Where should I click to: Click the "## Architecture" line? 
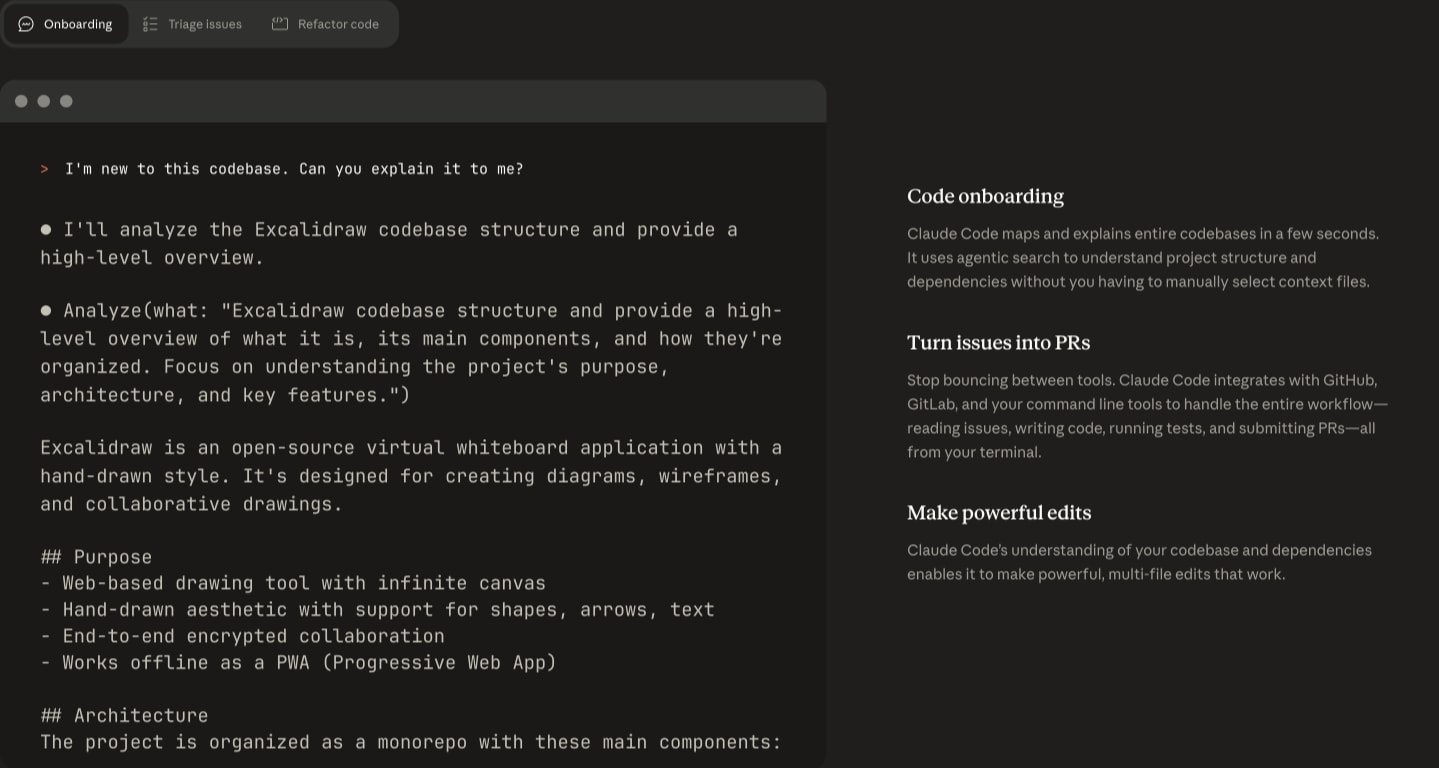[124, 715]
